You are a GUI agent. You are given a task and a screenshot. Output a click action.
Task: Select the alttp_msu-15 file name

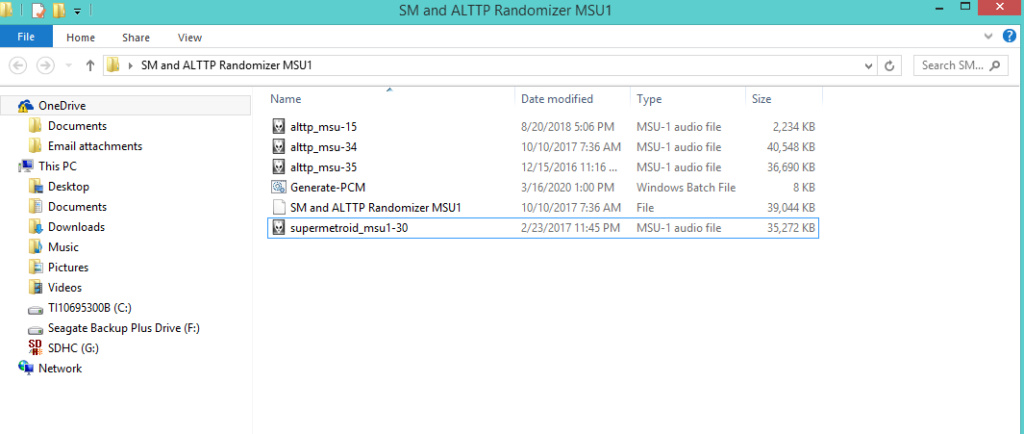(x=323, y=127)
